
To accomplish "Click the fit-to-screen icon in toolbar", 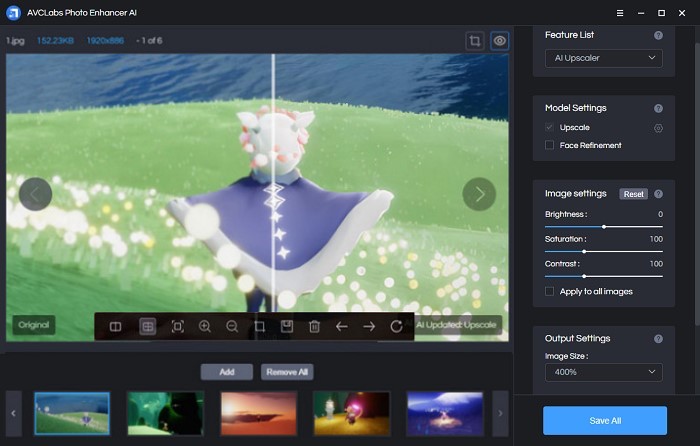I will tap(178, 327).
